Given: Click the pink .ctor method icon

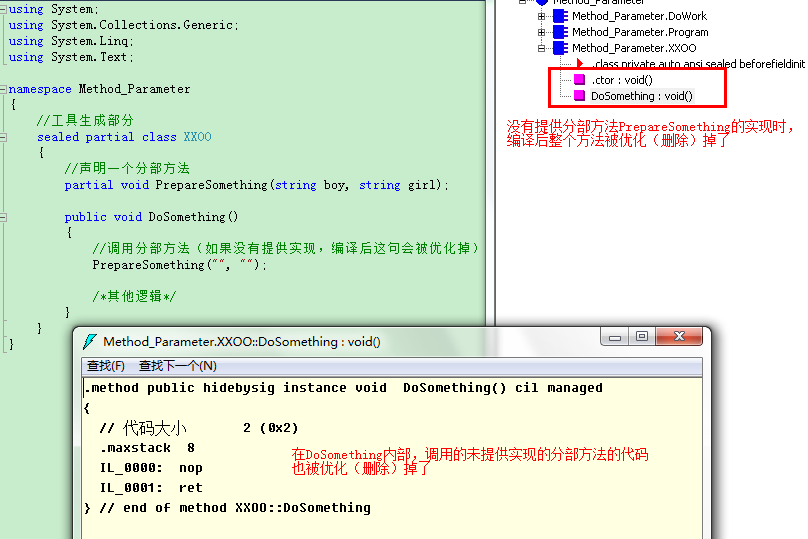Looking at the screenshot, I should [x=580, y=80].
